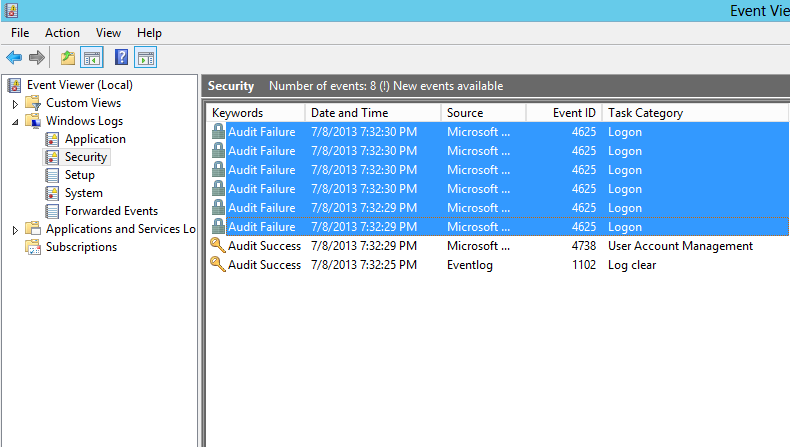The height and width of the screenshot is (447, 790).
Task: Sort by the Source column header
Action: pyautogui.click(x=484, y=113)
